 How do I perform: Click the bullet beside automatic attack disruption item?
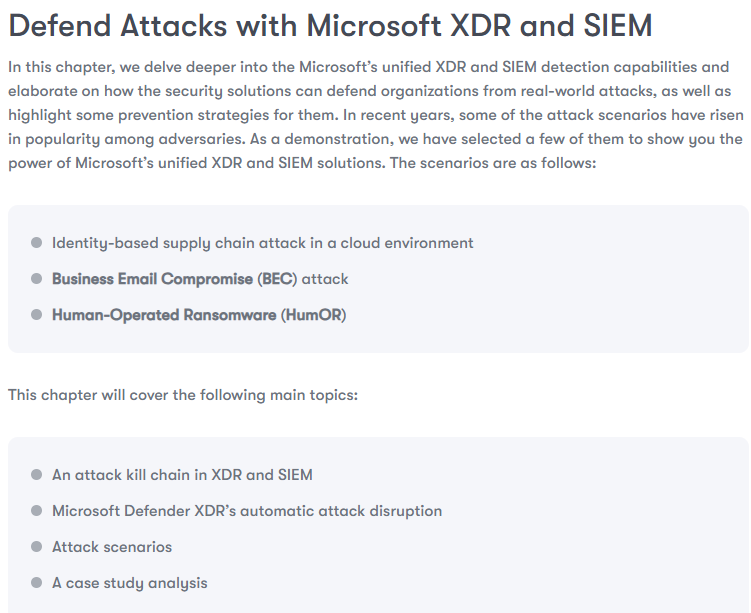click(x=37, y=511)
